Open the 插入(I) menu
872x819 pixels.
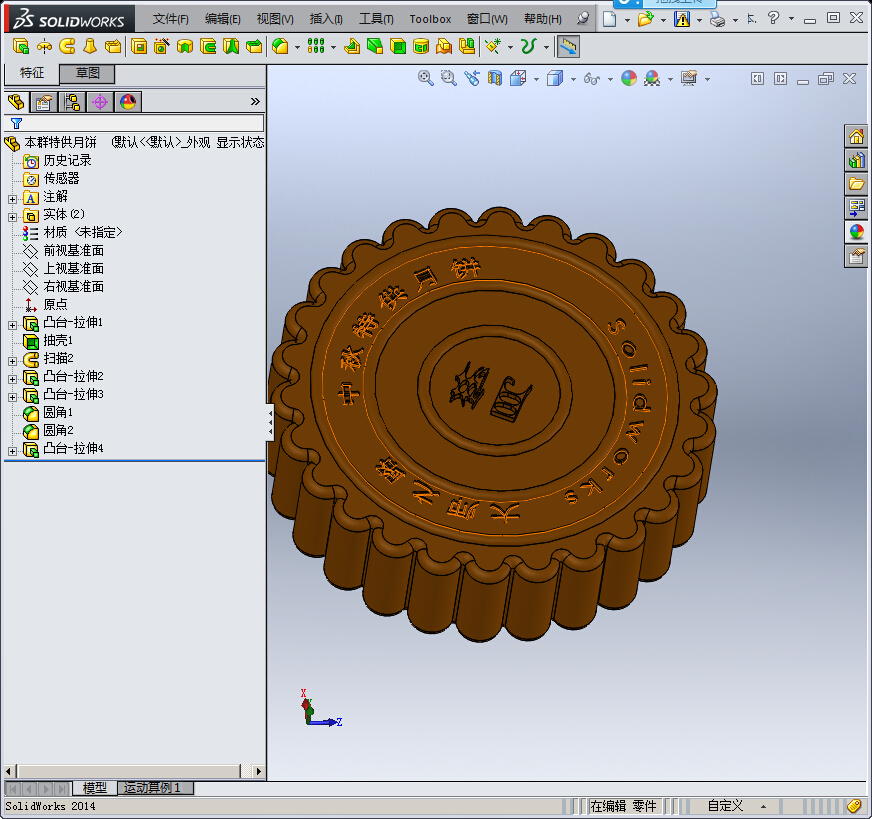(326, 19)
